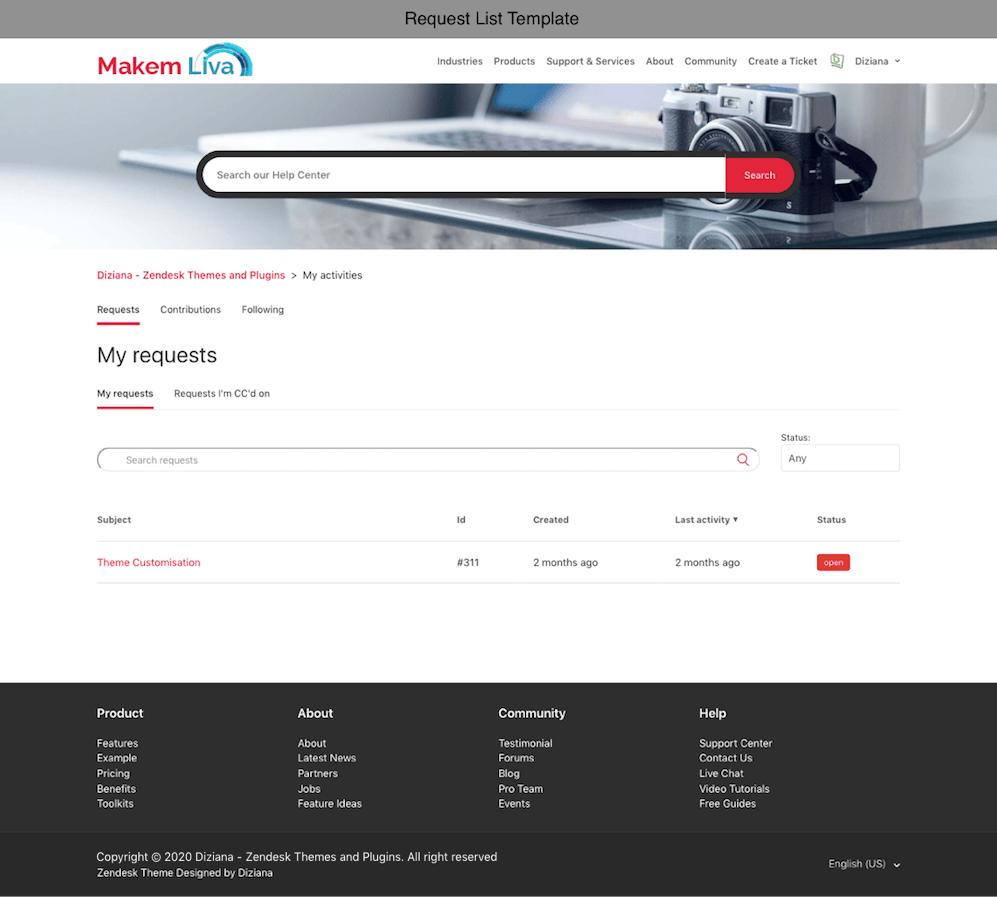Click the Diziana breadcrumb link
This screenshot has width=997, height=922.
(x=191, y=275)
